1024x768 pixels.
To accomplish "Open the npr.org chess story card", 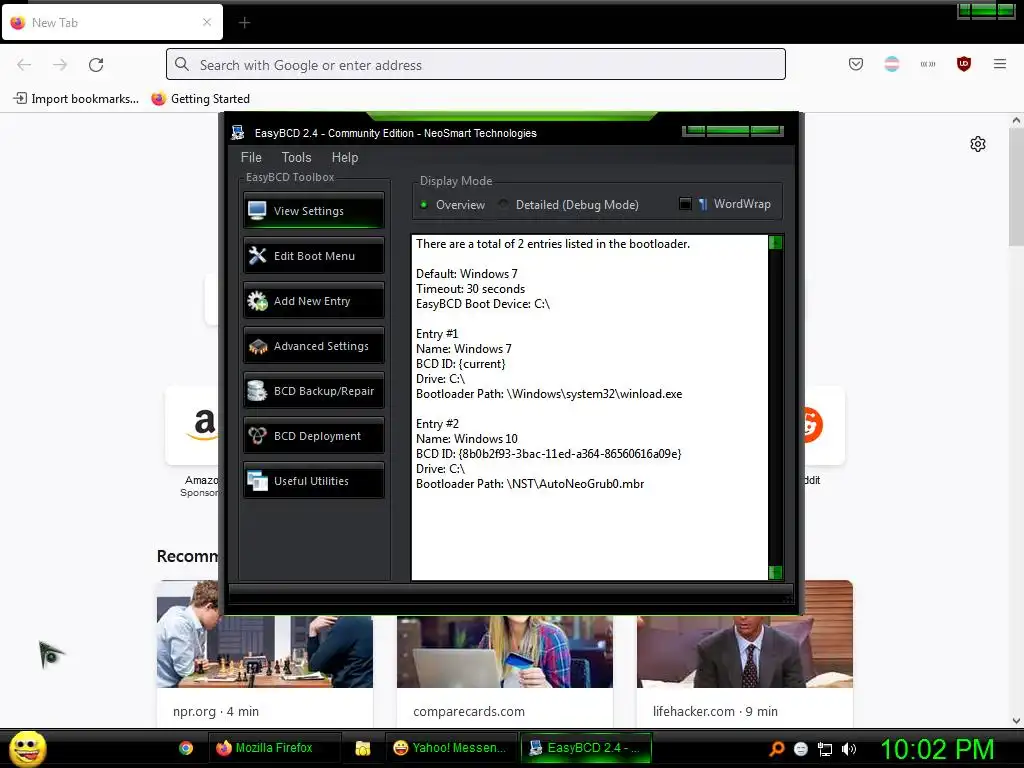I will pyautogui.click(x=264, y=653).
